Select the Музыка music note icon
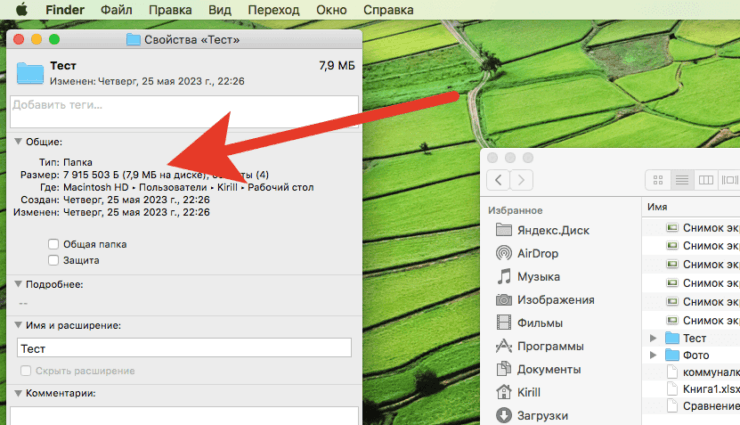The height and width of the screenshot is (425, 740). [504, 276]
